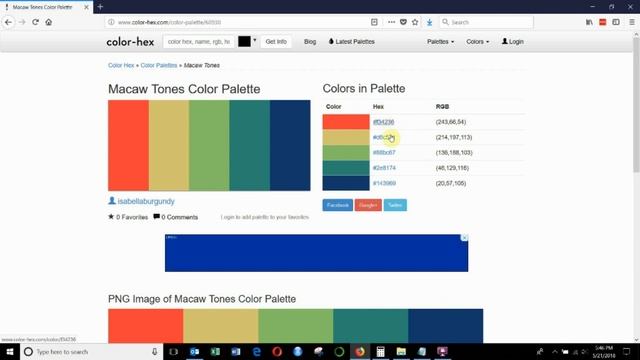
Task: Click the PNG image of Macaw Tones palette
Action: click(x=296, y=326)
